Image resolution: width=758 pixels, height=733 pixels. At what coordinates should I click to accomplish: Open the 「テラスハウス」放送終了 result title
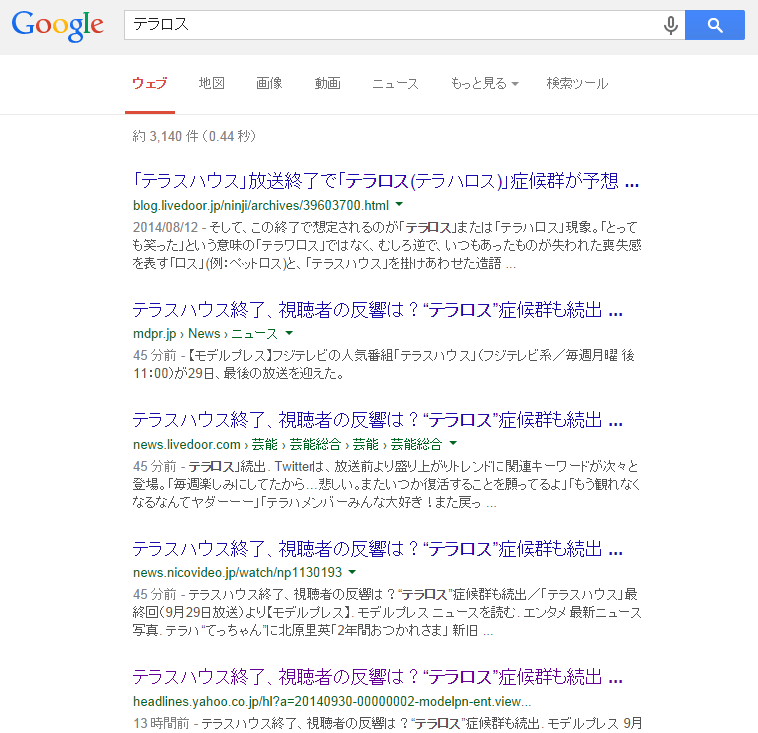pos(386,181)
